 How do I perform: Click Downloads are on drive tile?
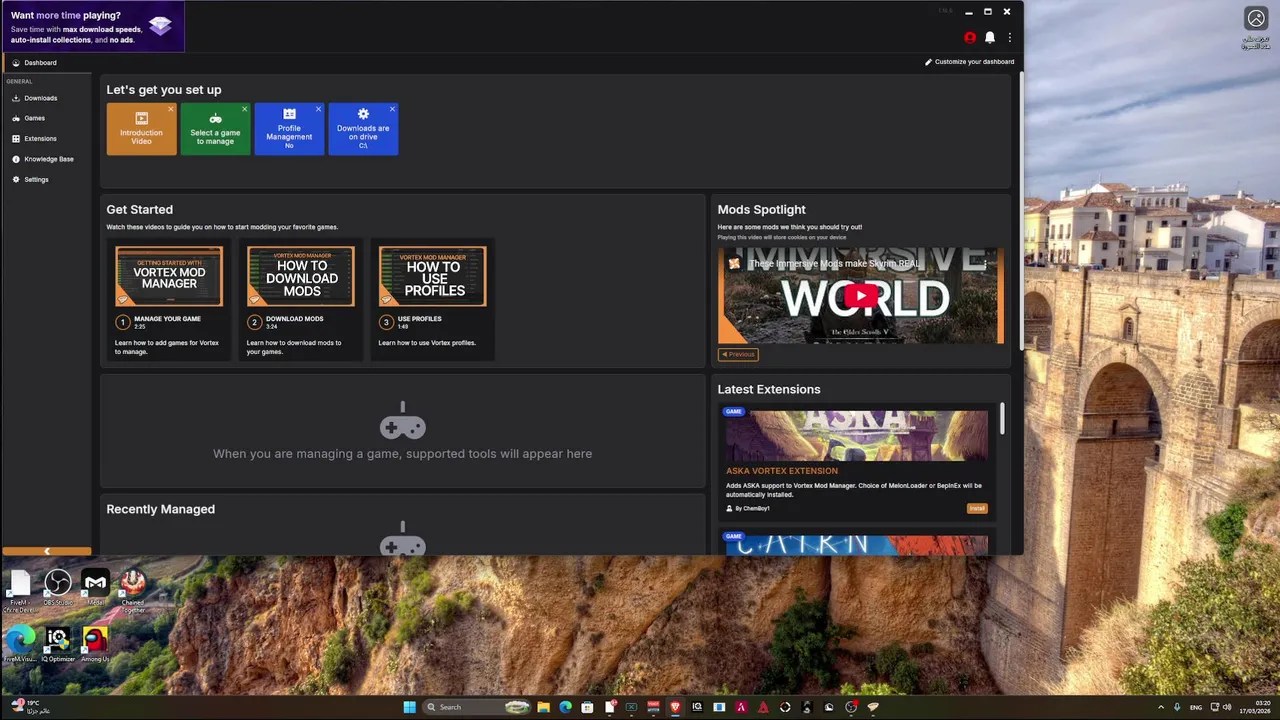(x=363, y=129)
